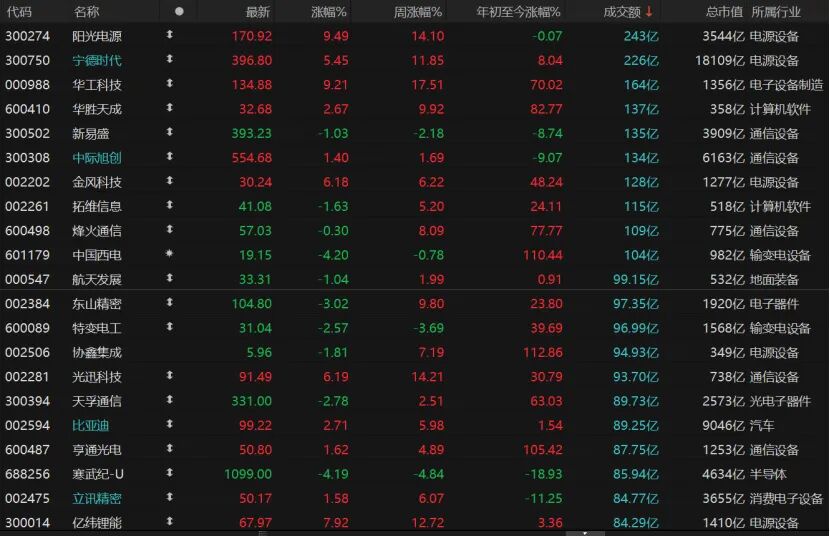Open the 中际旭创 stock link
830x536 pixels.
(x=98, y=158)
